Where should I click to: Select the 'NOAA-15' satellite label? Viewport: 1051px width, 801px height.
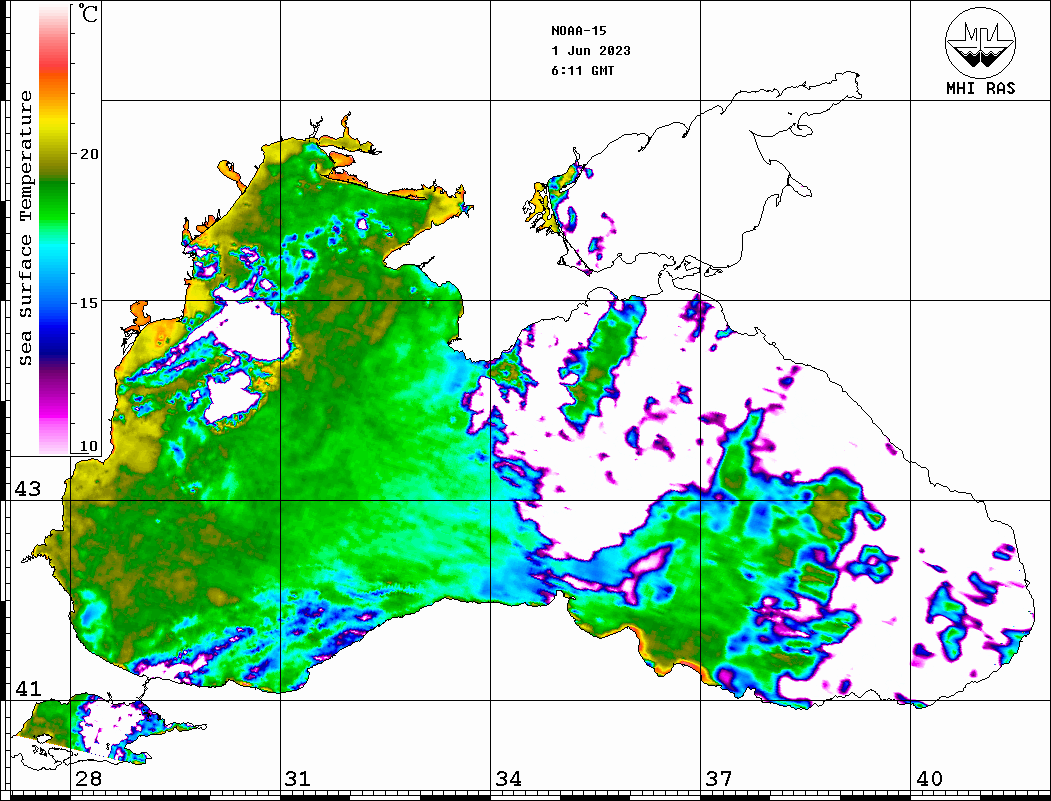578,31
